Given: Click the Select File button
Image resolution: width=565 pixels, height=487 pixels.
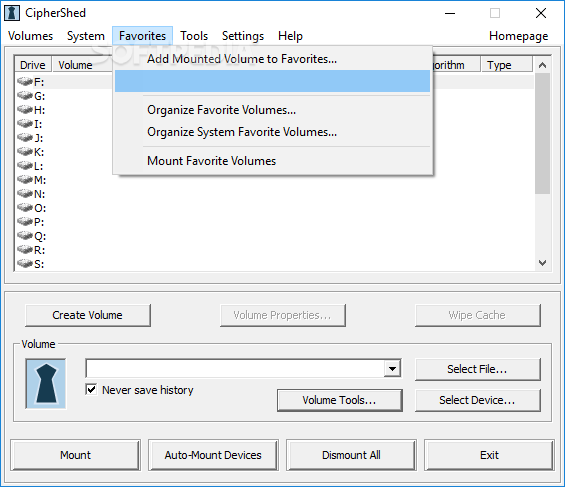Looking at the screenshot, I should pyautogui.click(x=477, y=369).
